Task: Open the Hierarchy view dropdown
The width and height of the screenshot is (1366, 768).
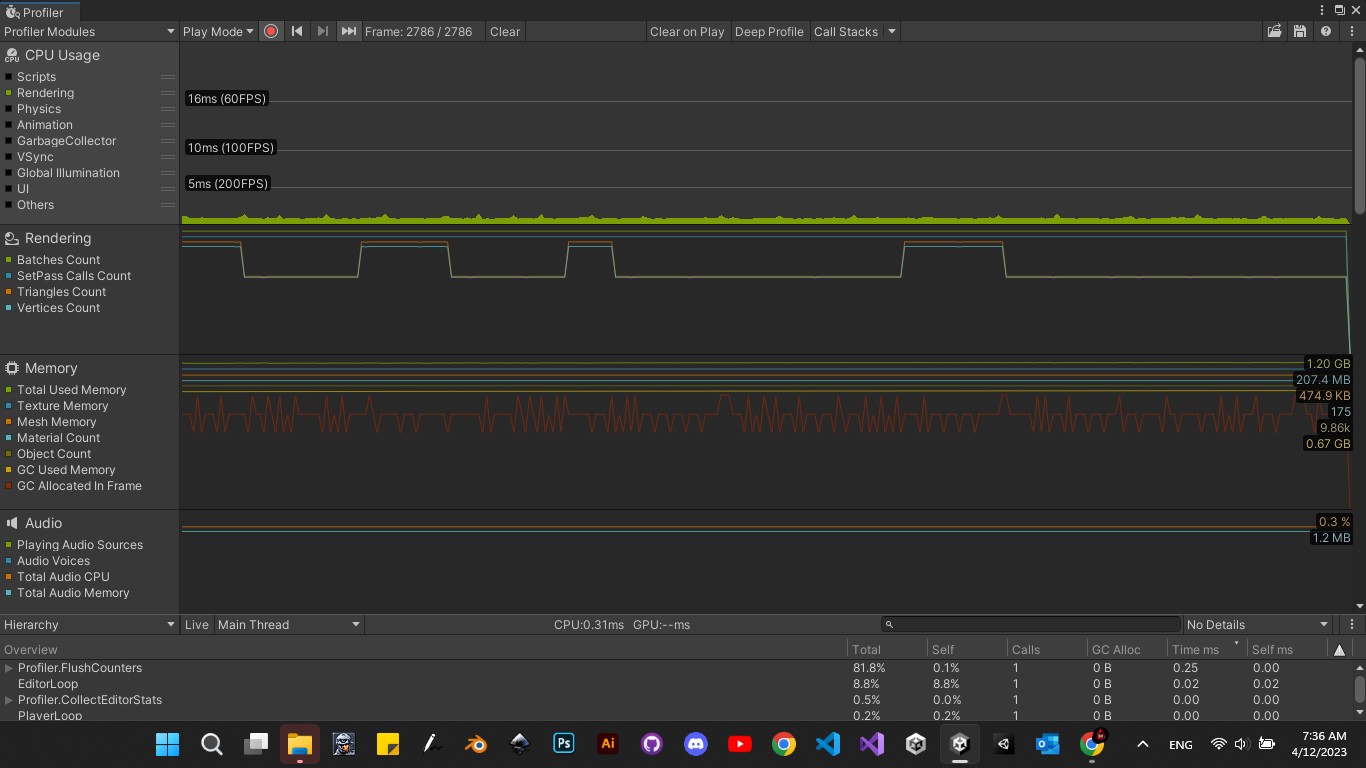Action: coord(89,624)
